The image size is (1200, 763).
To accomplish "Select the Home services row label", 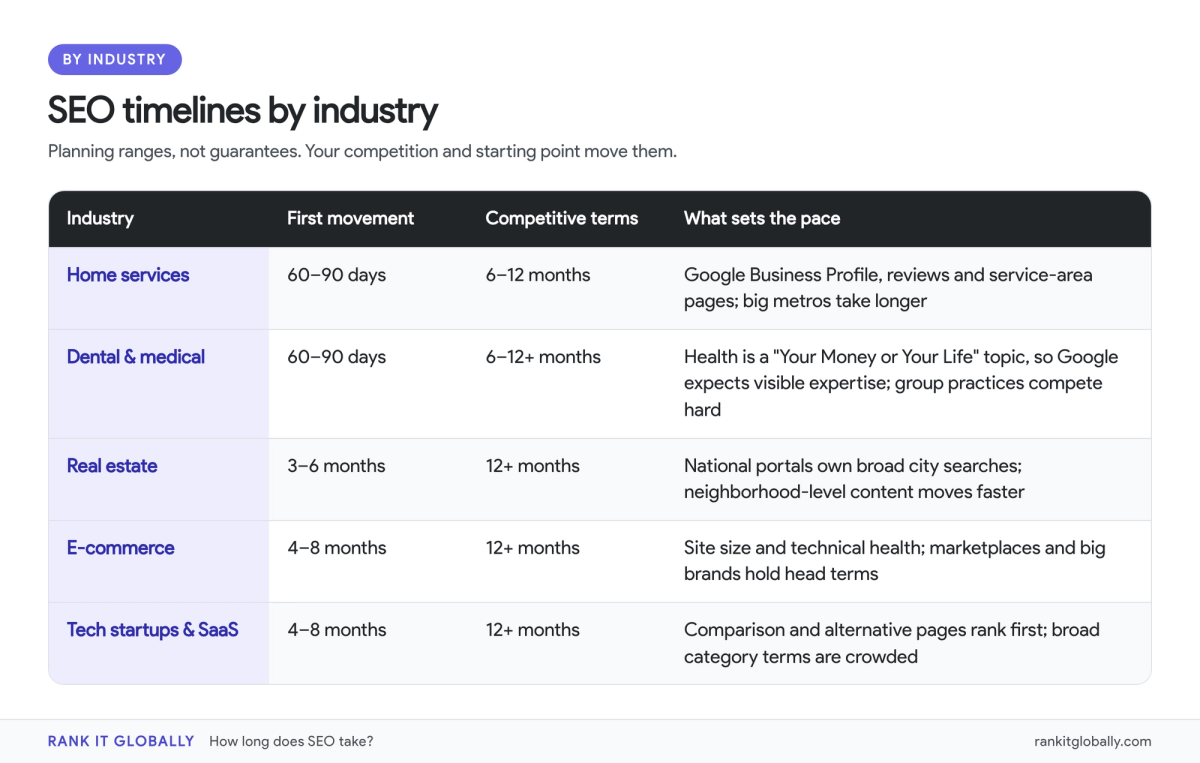I will (128, 275).
